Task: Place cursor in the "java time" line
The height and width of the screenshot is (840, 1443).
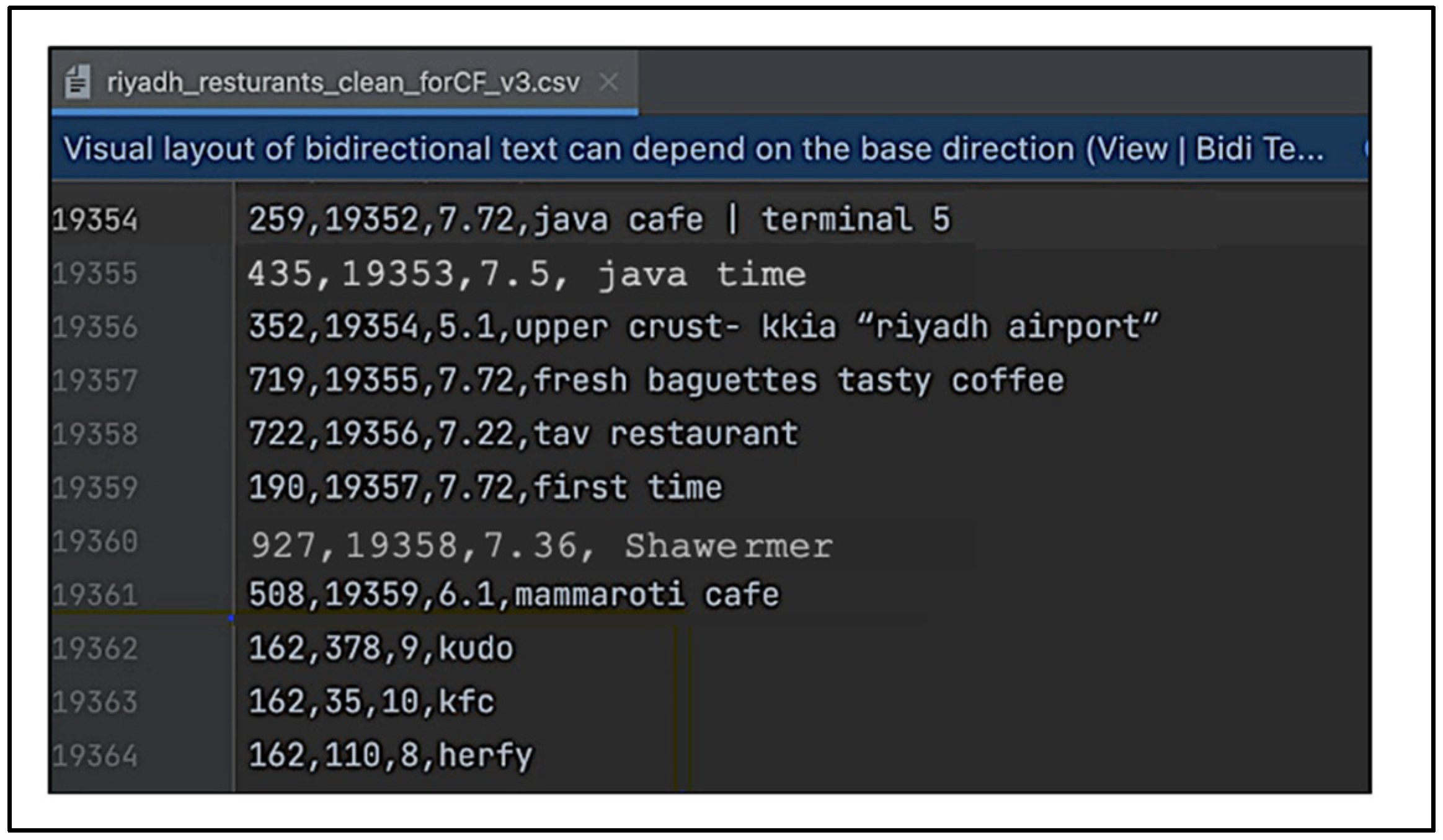Action: pyautogui.click(x=526, y=274)
